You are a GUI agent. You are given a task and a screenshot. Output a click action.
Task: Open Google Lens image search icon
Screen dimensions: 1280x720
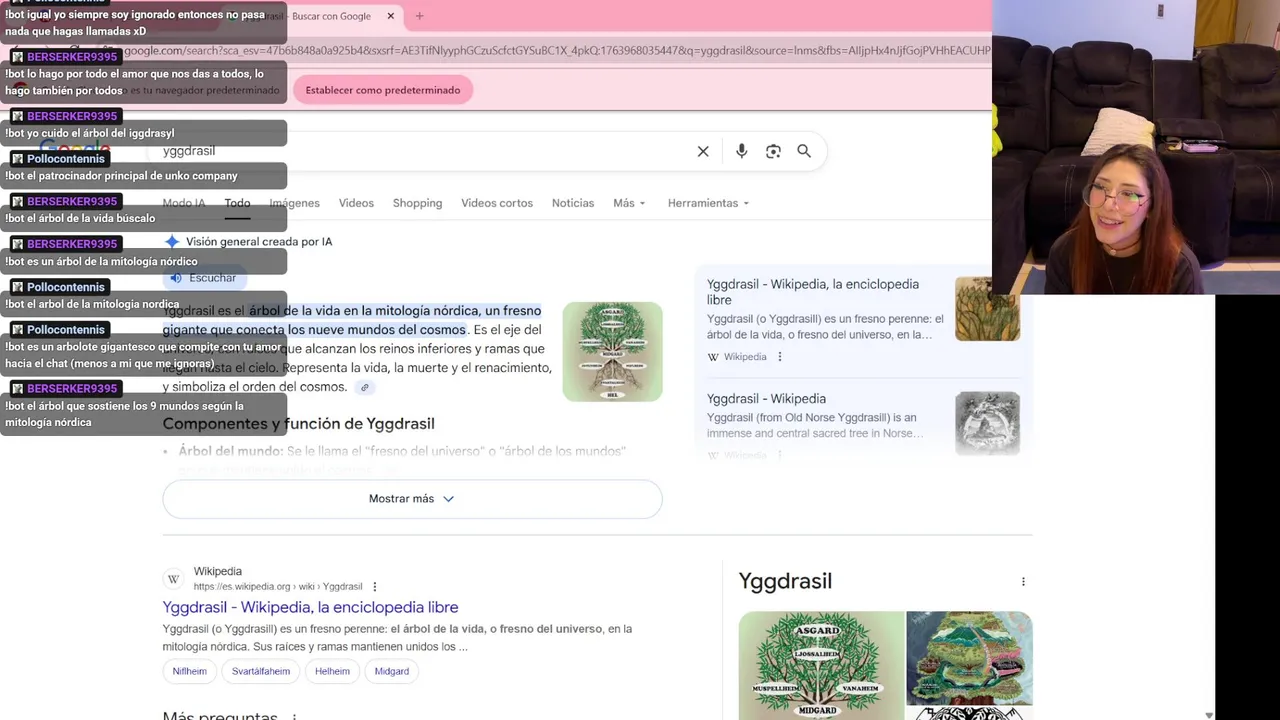[773, 151]
